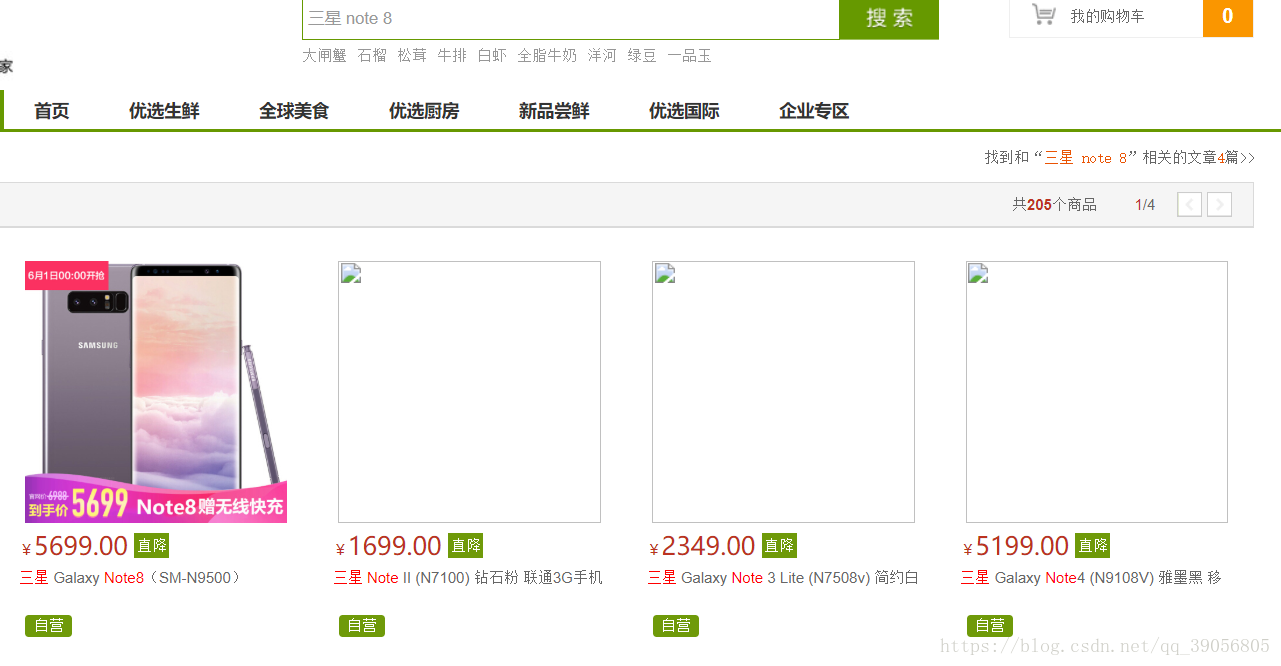Open the cart item count badge

(1228, 17)
